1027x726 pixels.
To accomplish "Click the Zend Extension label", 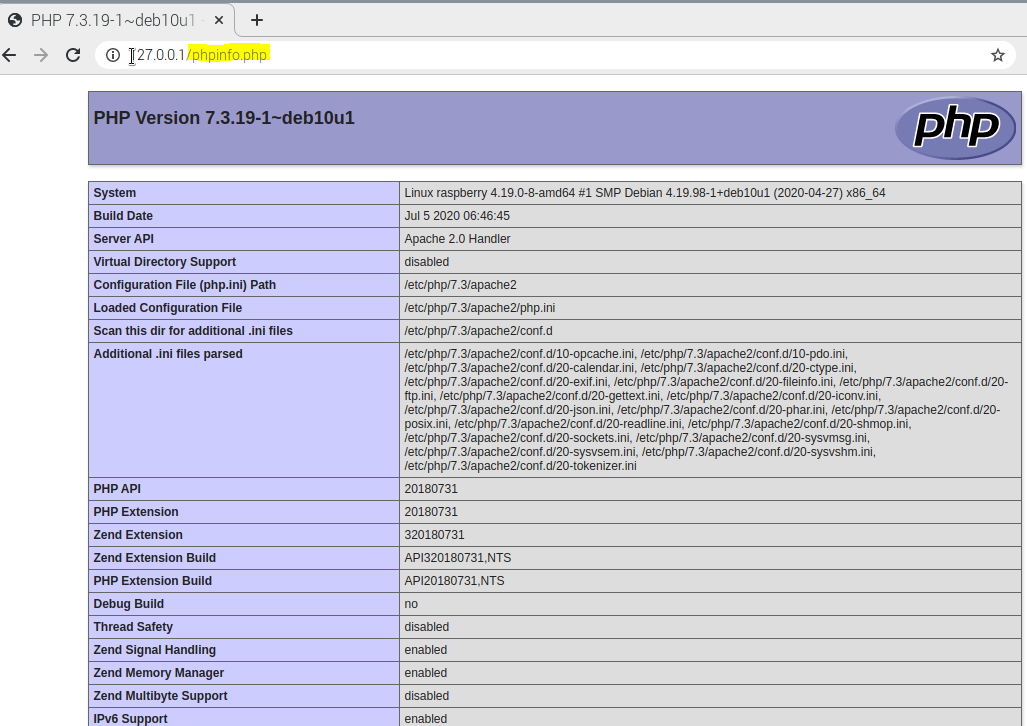I will click(x=138, y=535).
